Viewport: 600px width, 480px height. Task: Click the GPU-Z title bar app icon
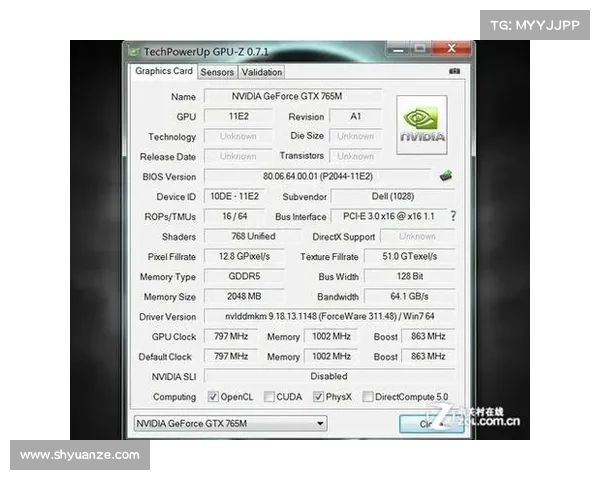(134, 50)
